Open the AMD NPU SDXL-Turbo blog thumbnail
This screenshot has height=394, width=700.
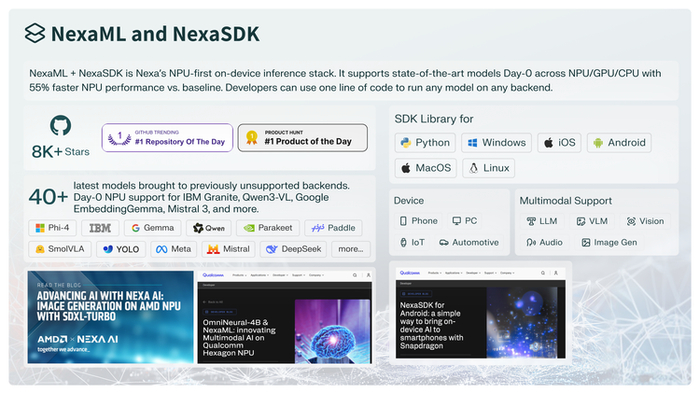(x=111, y=317)
